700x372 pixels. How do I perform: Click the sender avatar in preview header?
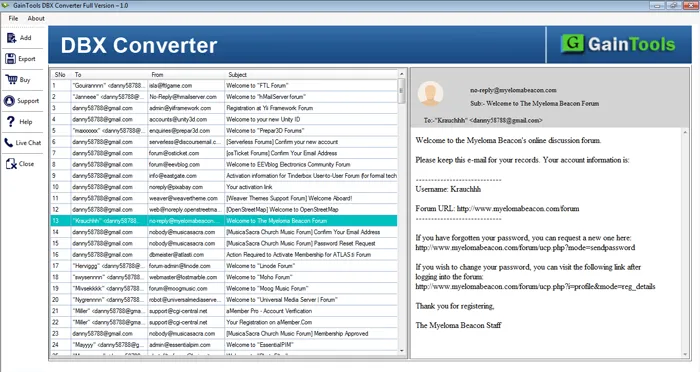click(x=430, y=94)
